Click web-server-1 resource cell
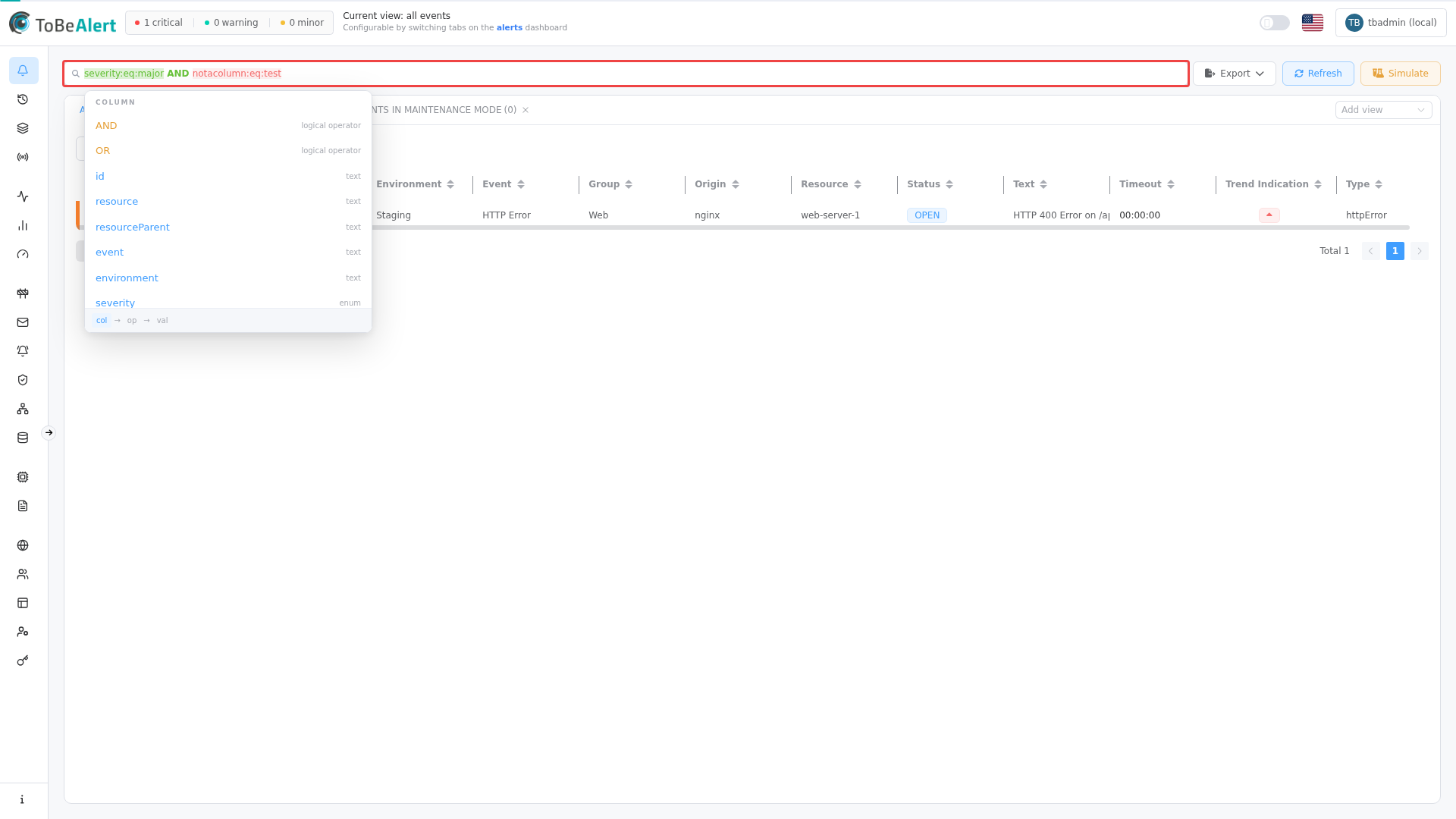 coord(830,215)
